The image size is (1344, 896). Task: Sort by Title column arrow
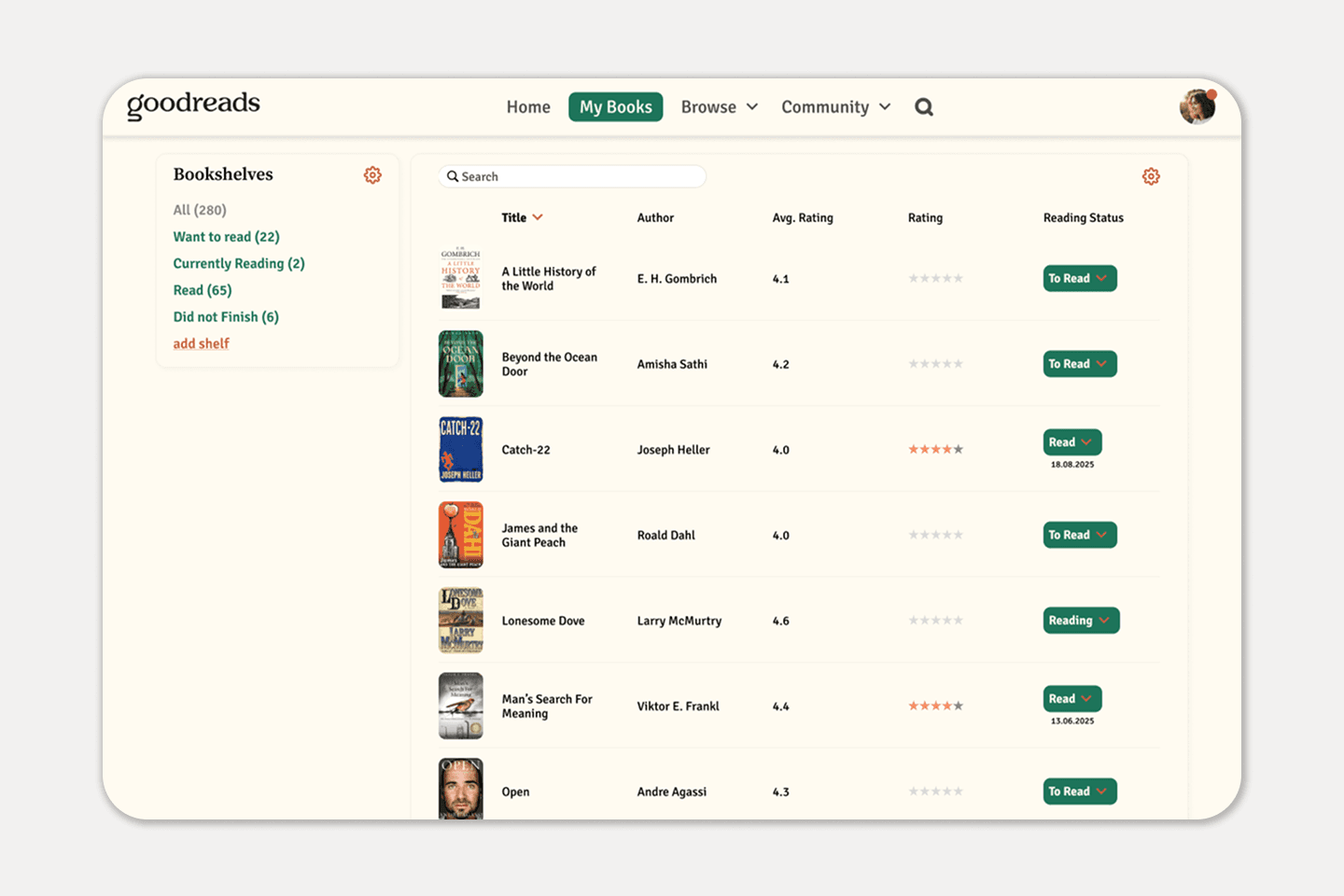[x=538, y=217]
